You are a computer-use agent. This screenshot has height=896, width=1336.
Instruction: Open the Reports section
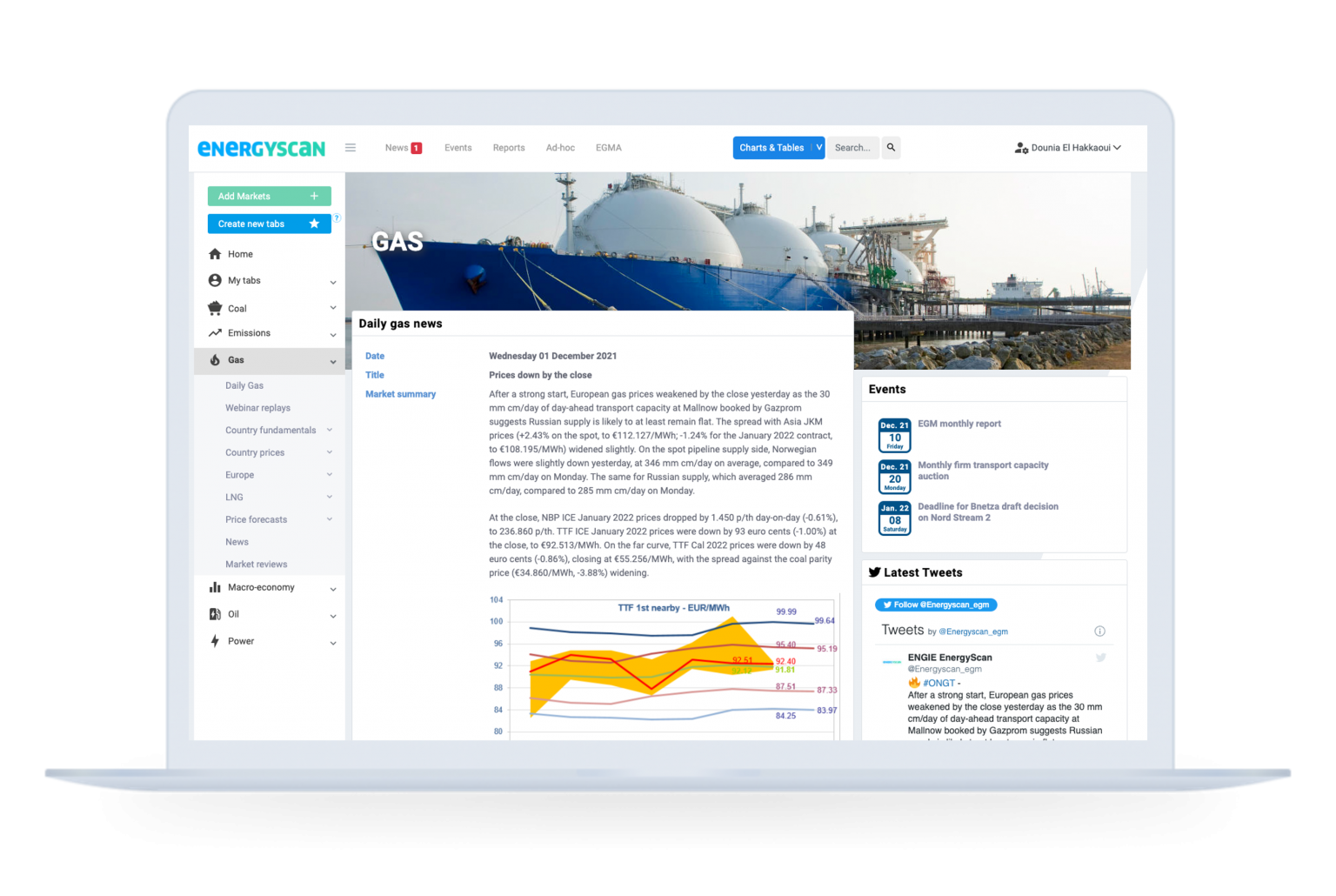pyautogui.click(x=508, y=147)
